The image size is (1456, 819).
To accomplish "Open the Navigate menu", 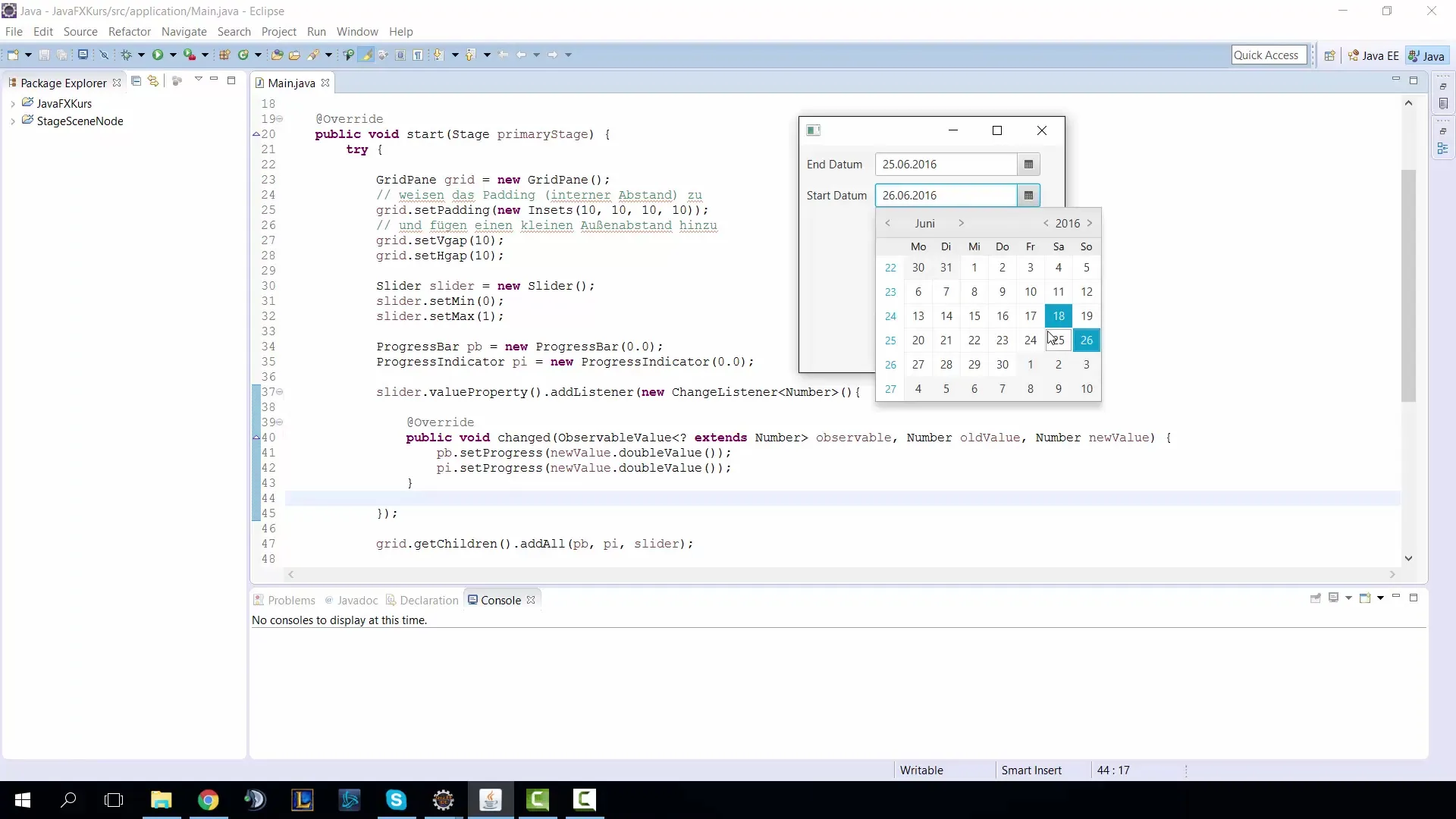I will point(184,32).
